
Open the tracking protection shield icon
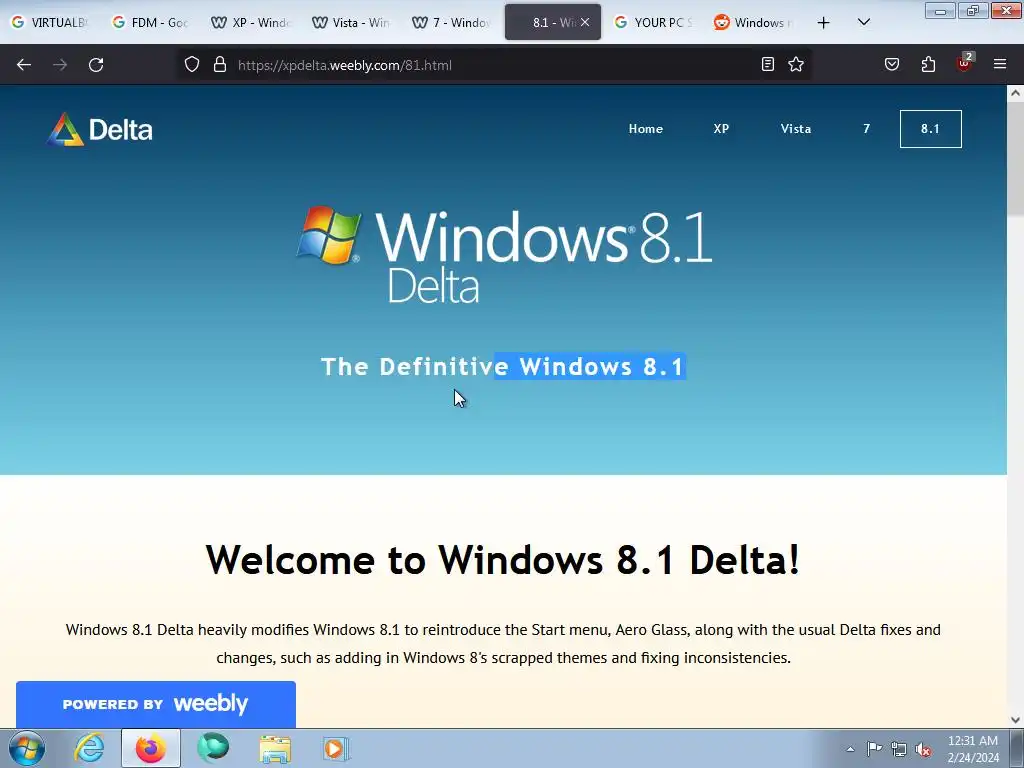tap(191, 65)
